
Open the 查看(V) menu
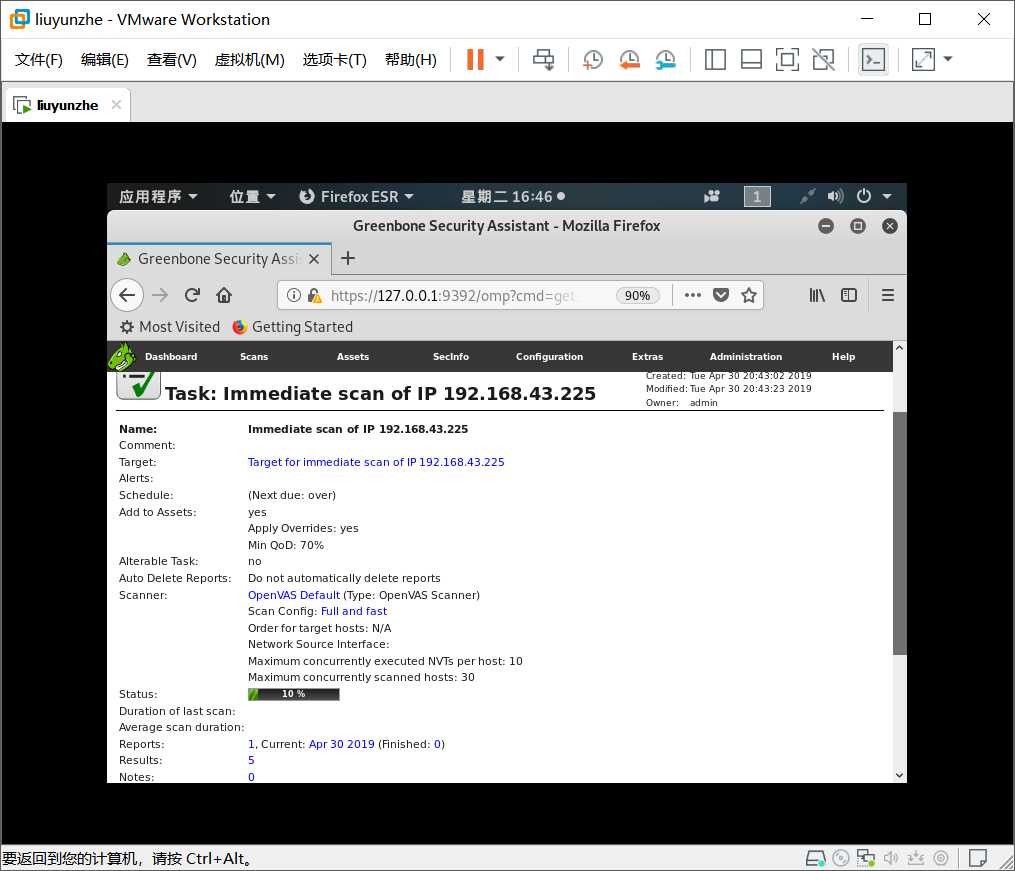point(172,60)
